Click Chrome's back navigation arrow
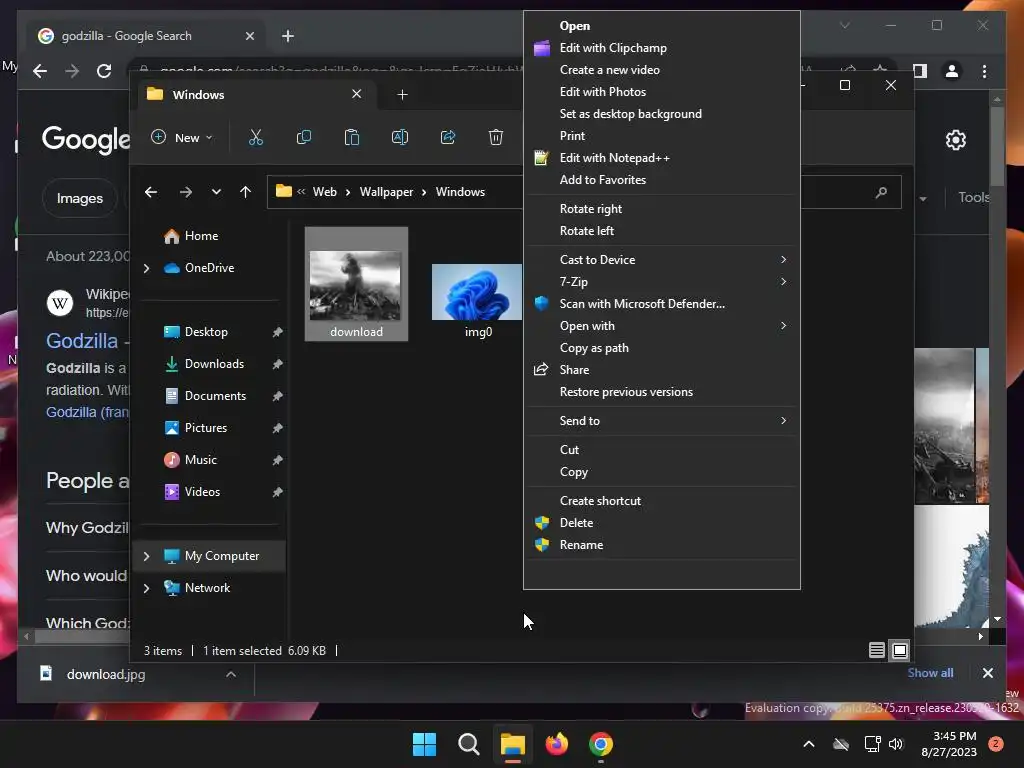 click(x=40, y=71)
